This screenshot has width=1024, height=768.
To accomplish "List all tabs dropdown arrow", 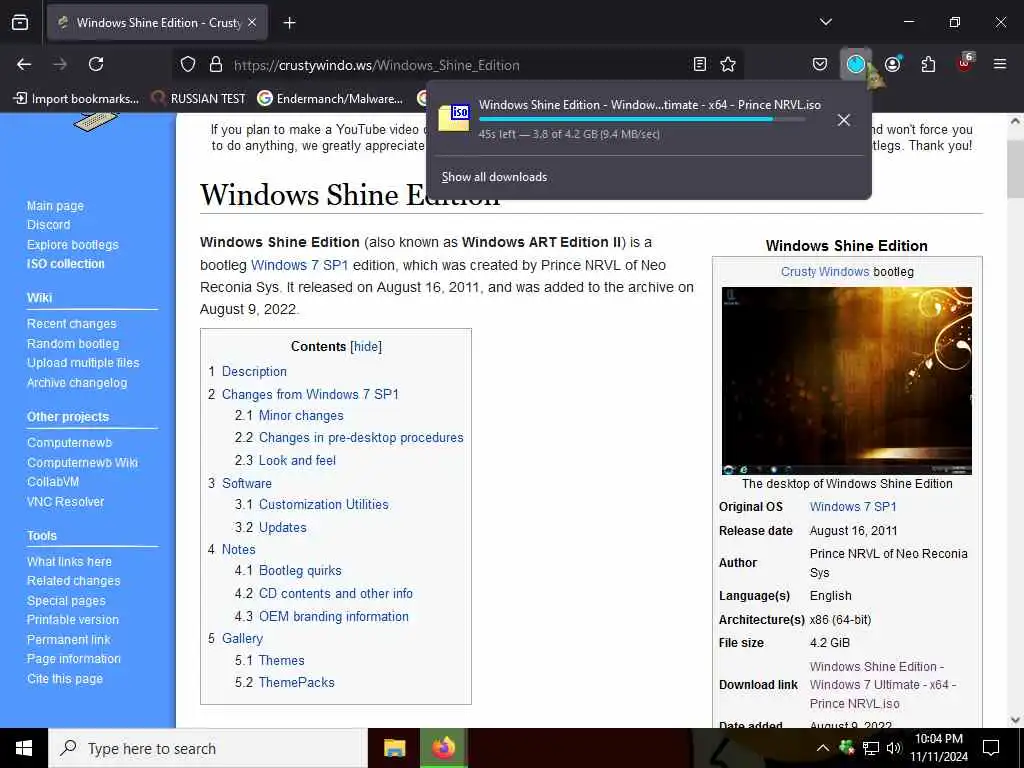I will (x=825, y=22).
